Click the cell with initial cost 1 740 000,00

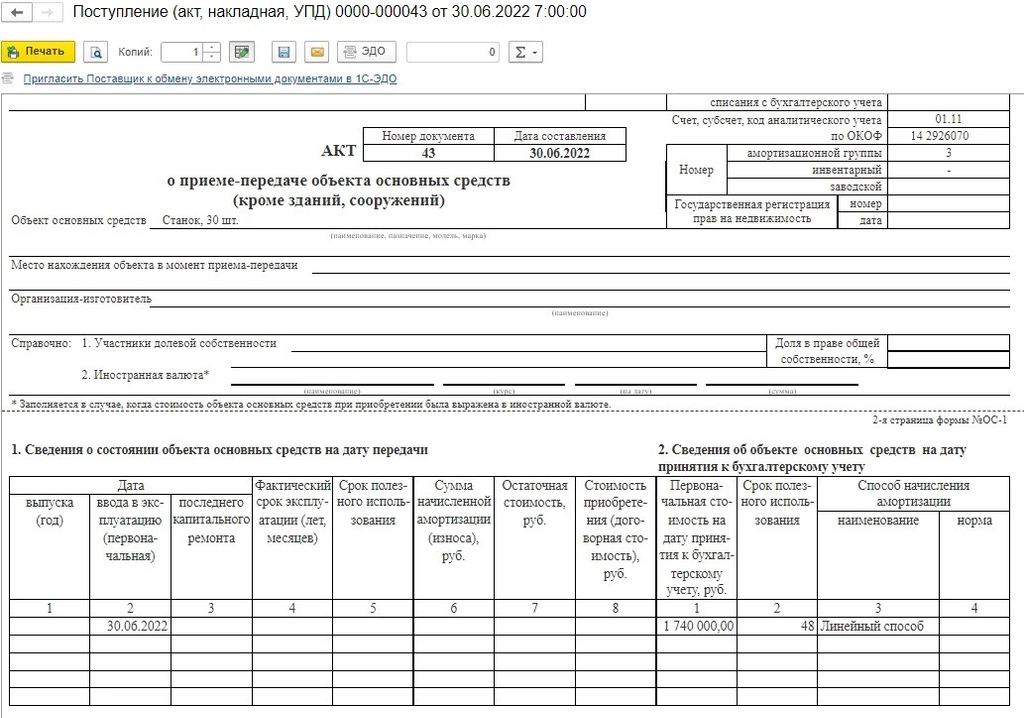pyautogui.click(x=697, y=627)
